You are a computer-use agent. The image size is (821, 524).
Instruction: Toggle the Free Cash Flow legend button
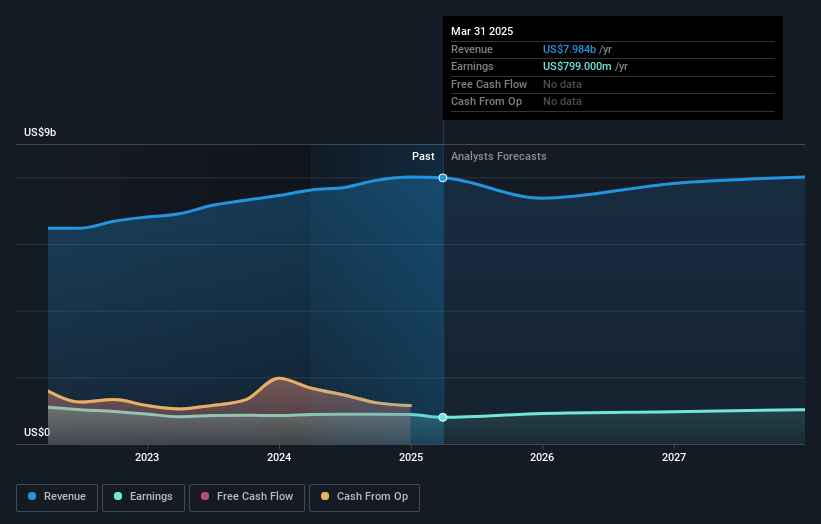(247, 497)
